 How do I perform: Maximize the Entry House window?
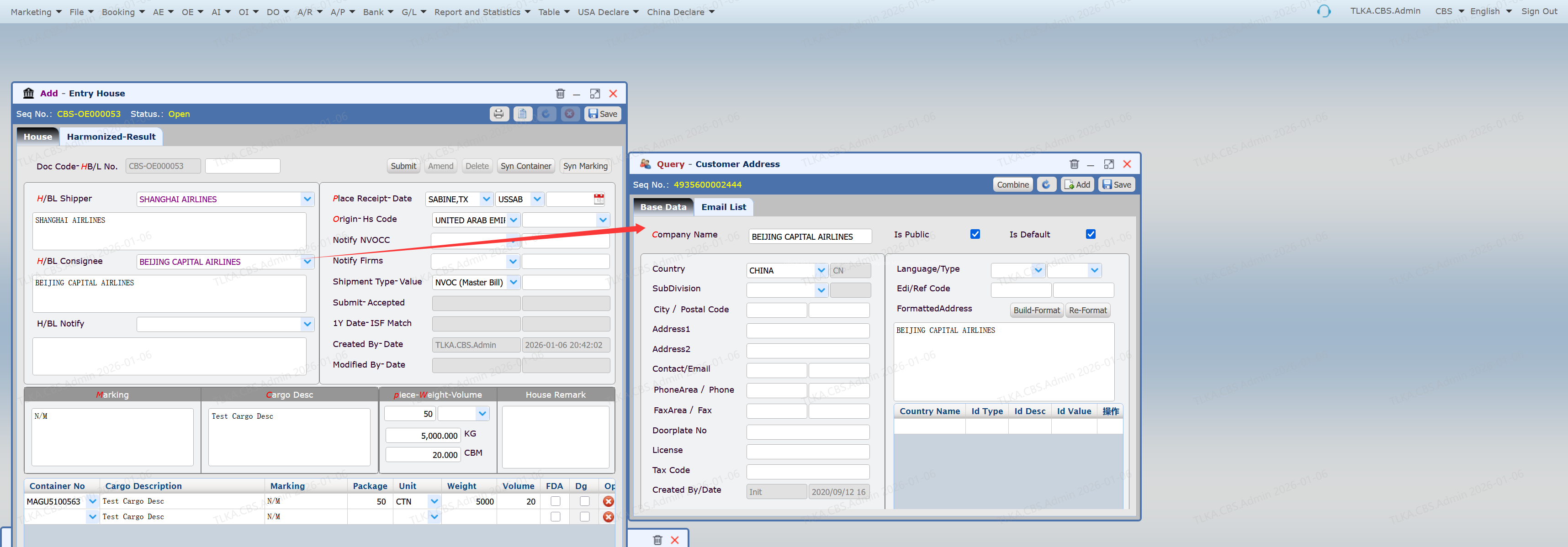[595, 94]
